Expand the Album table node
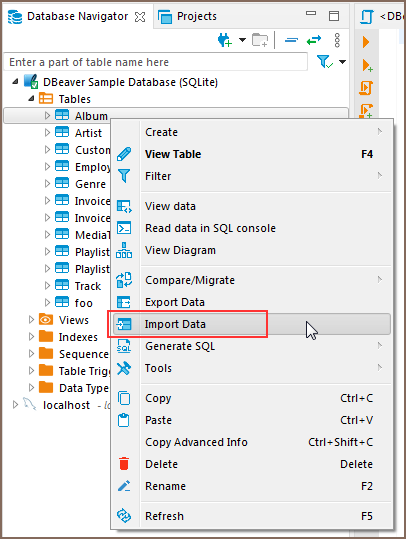Screen dimensions: 406x539 click(x=47, y=116)
